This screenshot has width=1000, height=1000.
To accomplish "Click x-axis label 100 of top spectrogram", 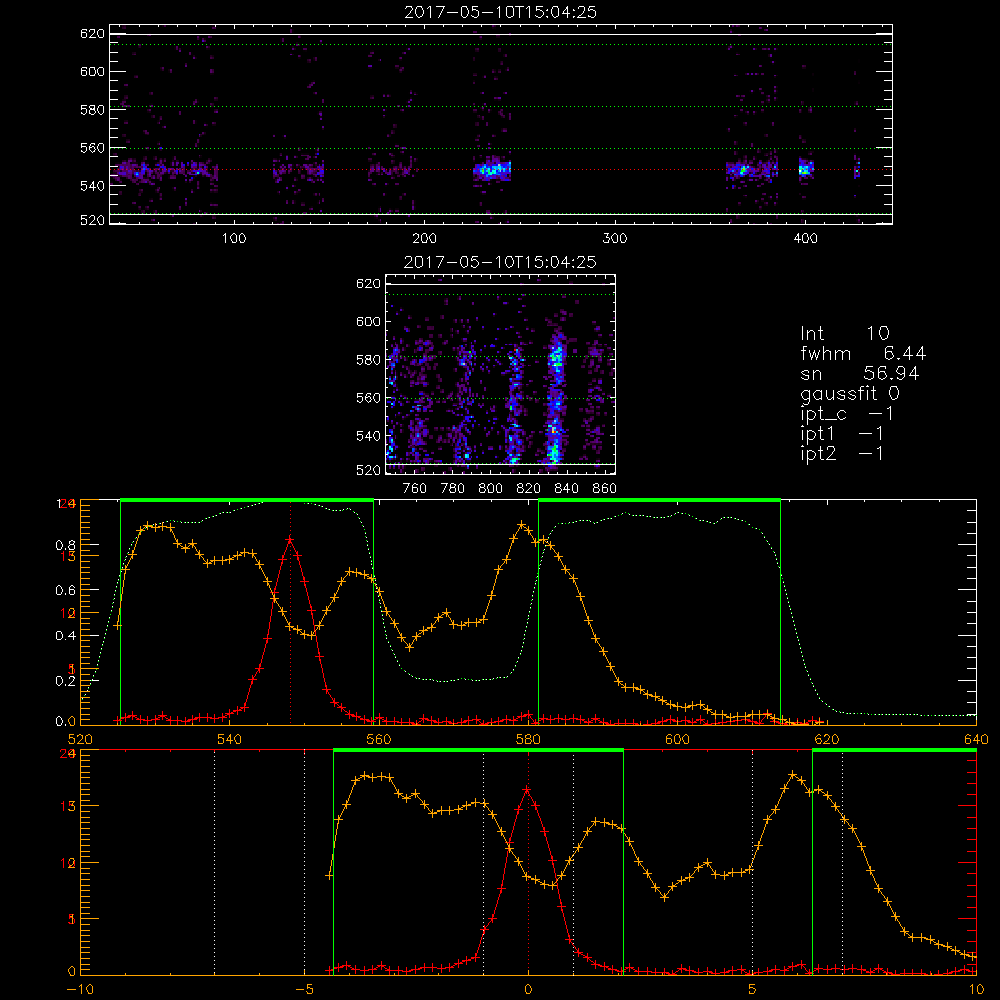I will pyautogui.click(x=234, y=239).
